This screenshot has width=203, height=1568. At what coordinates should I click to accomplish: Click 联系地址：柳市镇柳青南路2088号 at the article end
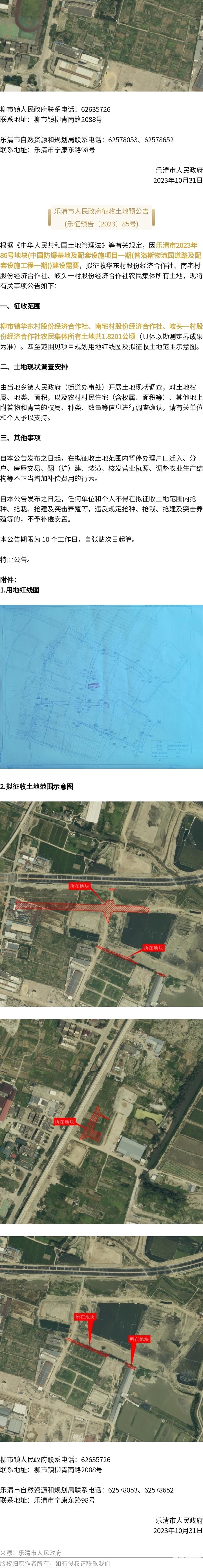pyautogui.click(x=51, y=1470)
